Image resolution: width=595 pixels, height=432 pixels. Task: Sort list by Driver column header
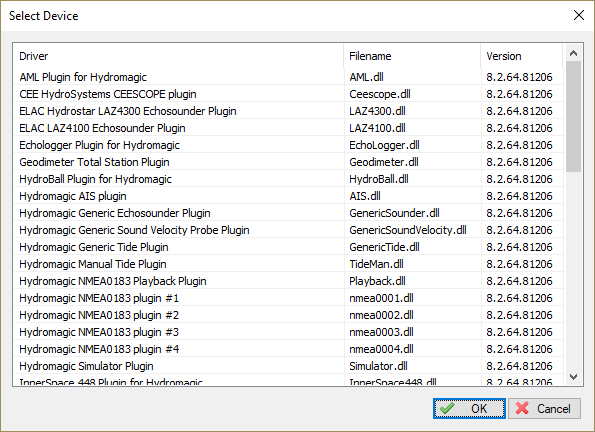(x=178, y=56)
